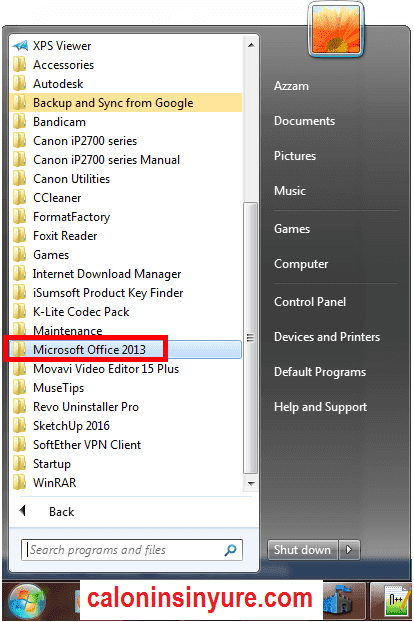This screenshot has height=622, width=414.
Task: Open Help and Support
Action: coord(320,407)
